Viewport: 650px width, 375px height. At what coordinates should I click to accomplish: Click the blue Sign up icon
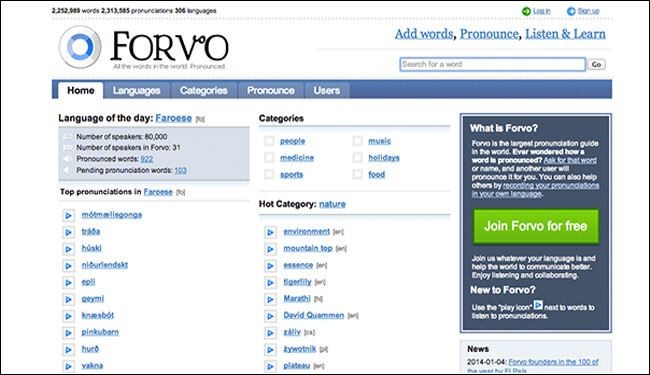point(571,11)
